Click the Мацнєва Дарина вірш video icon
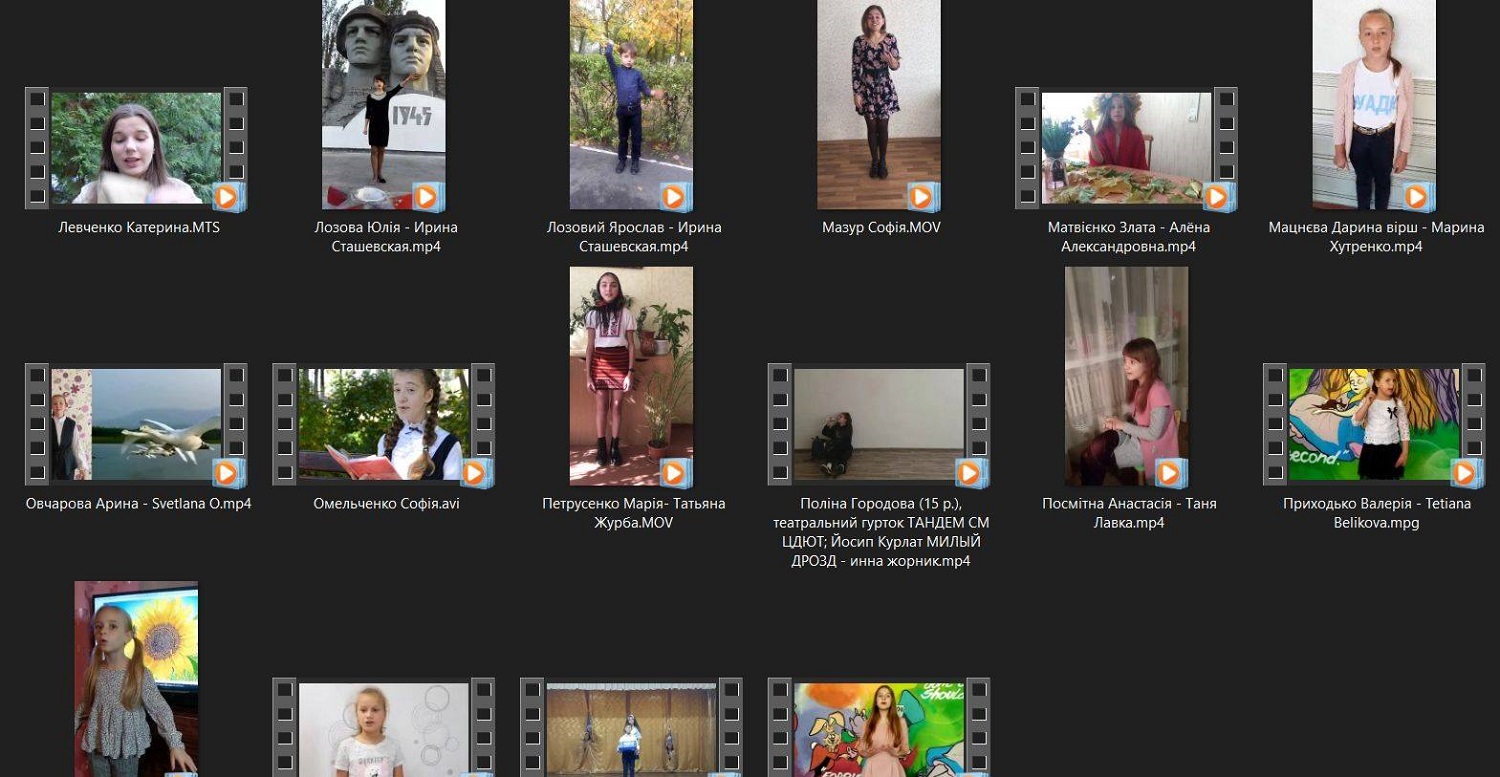1500x777 pixels. coord(1374,105)
